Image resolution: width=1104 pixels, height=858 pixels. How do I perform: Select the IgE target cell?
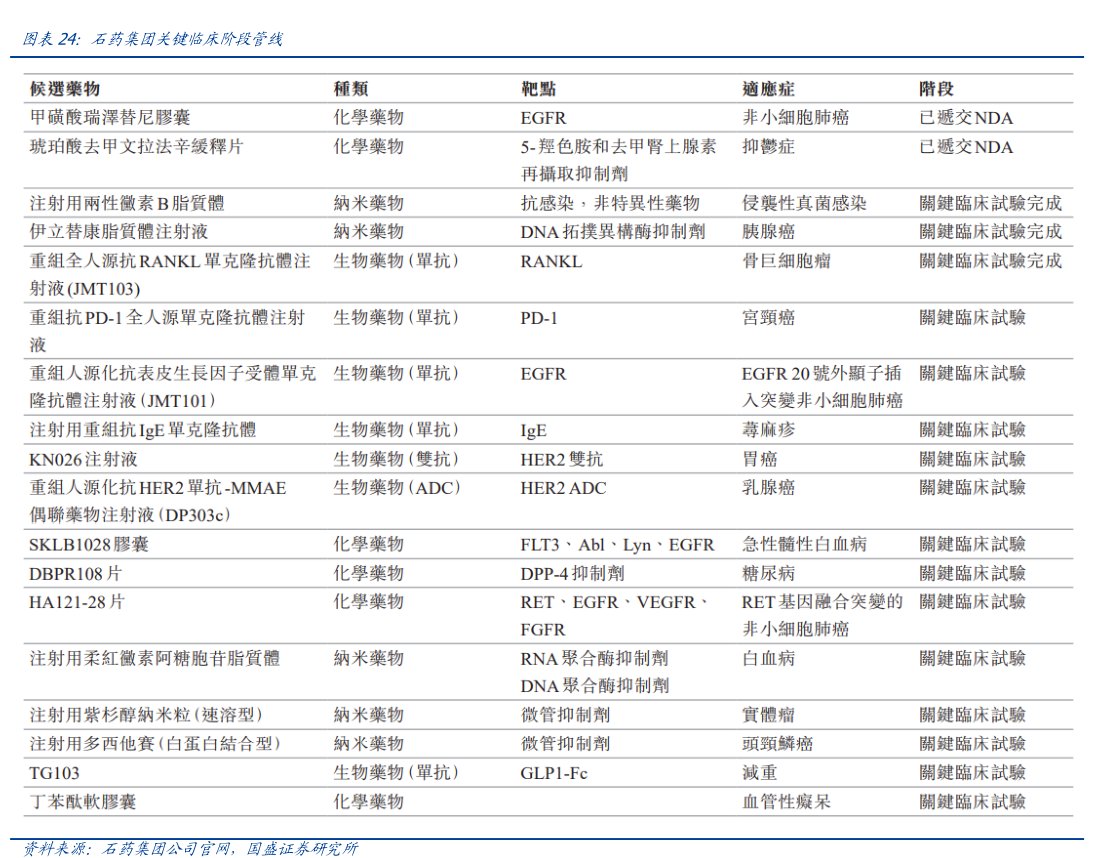(x=534, y=430)
